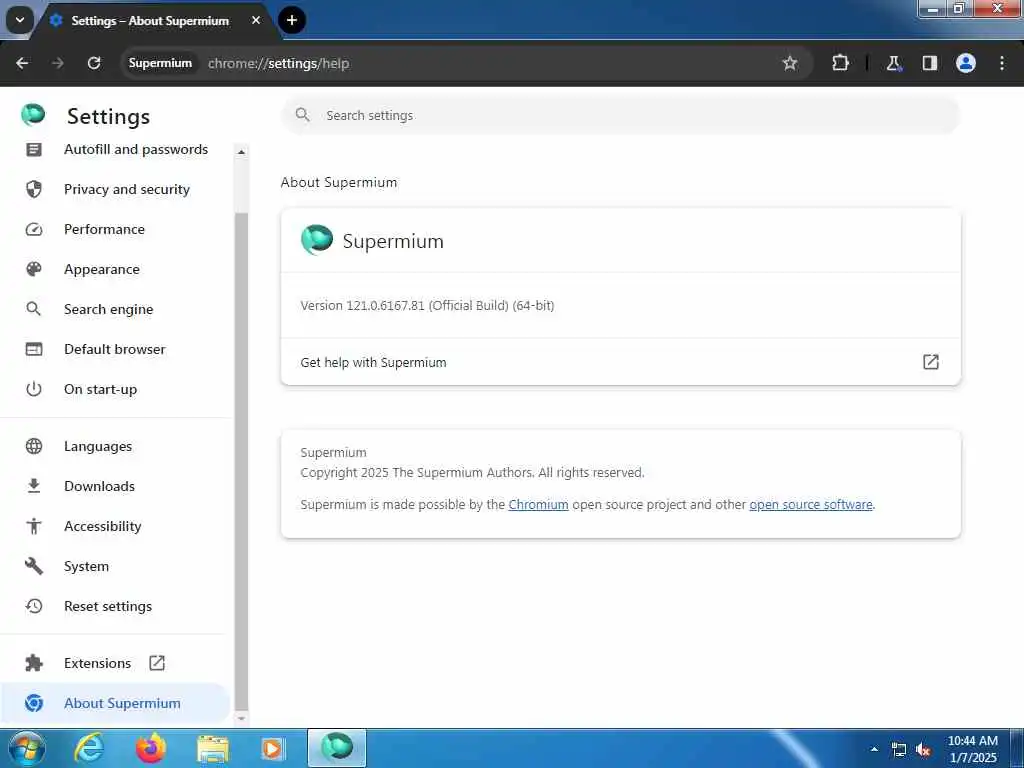Click the magnifier icon in Search settings
The width and height of the screenshot is (1024, 768).
coord(302,115)
